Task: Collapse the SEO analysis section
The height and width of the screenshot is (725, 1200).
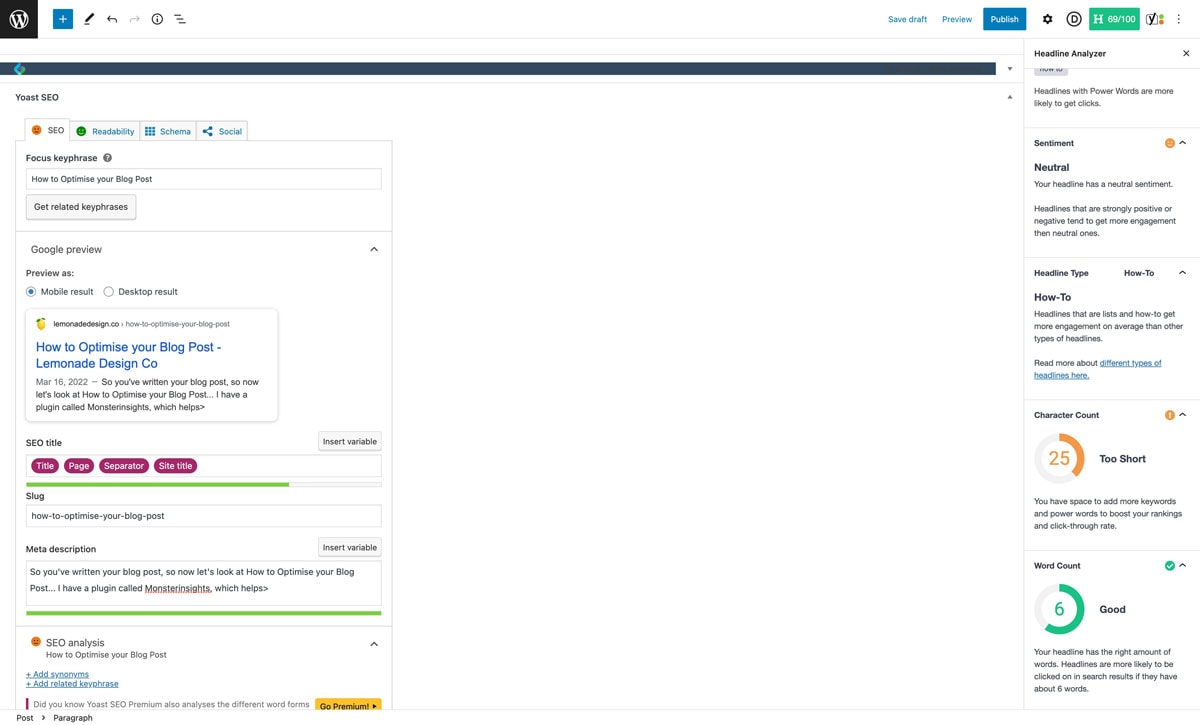Action: pos(374,644)
